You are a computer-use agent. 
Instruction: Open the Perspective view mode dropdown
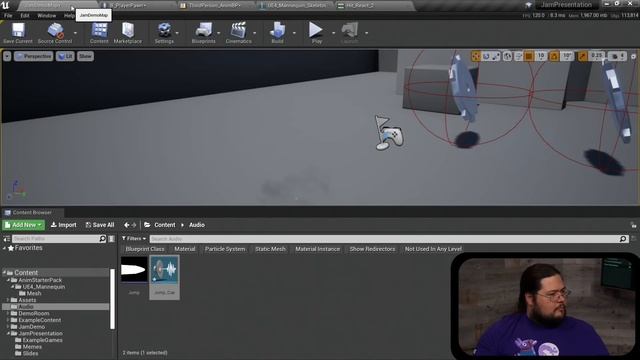[33, 56]
